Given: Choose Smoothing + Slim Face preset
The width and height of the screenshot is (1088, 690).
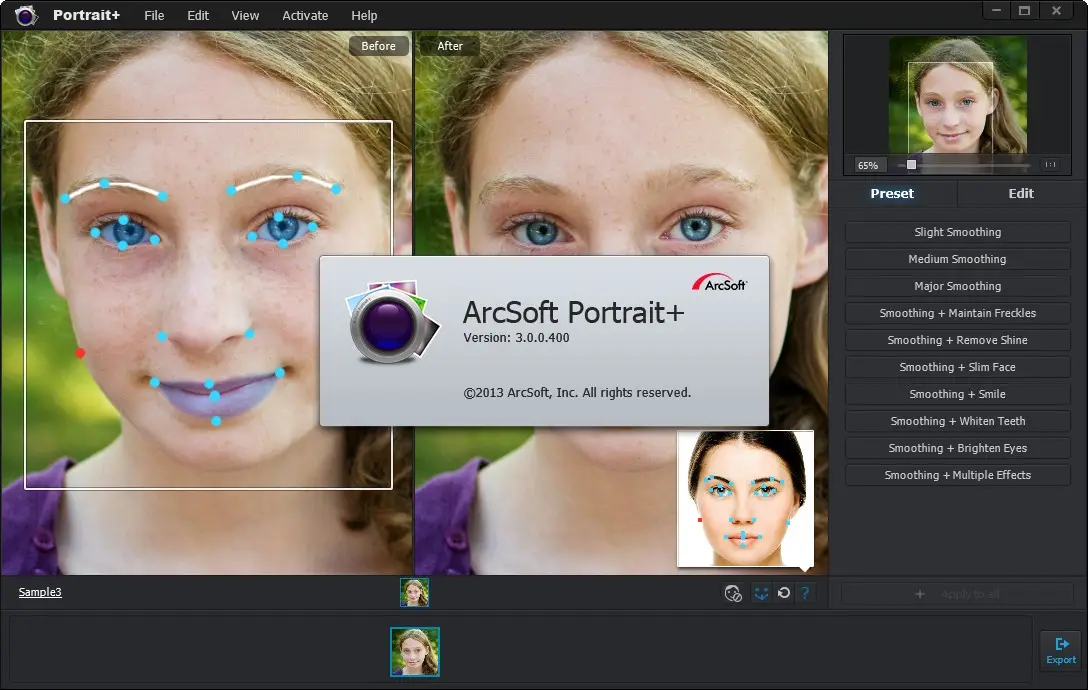Looking at the screenshot, I should [x=958, y=367].
